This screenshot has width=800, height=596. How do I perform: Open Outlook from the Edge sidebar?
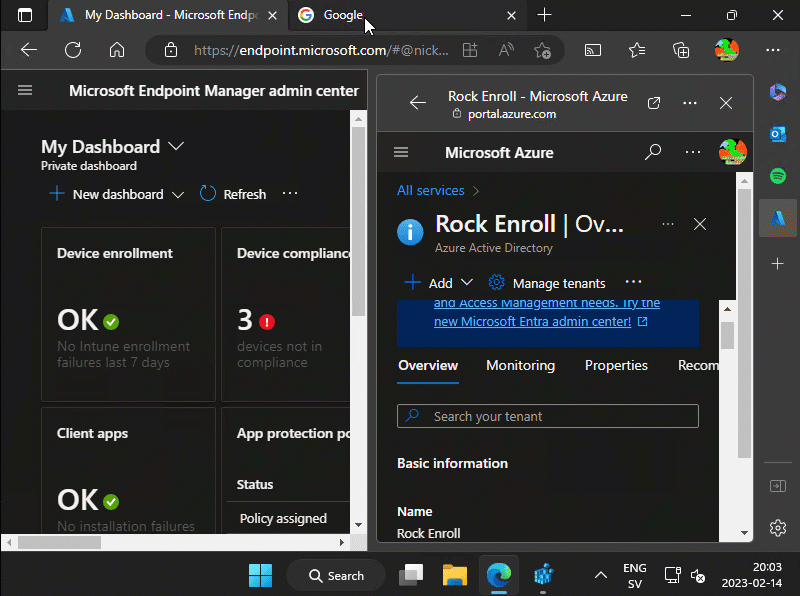pyautogui.click(x=778, y=134)
